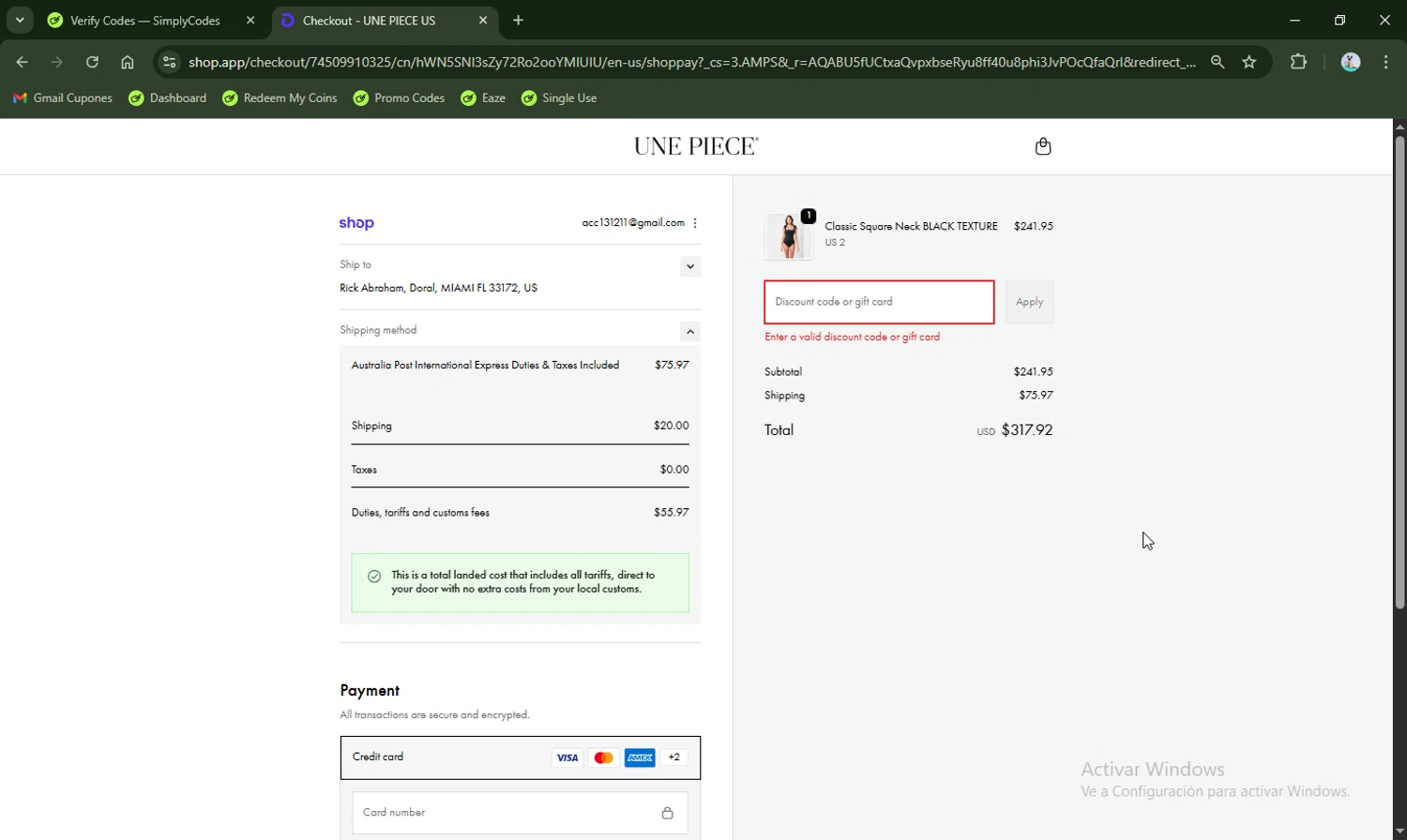
Task: Open the Chrome profile avatar
Action: coord(1351,62)
